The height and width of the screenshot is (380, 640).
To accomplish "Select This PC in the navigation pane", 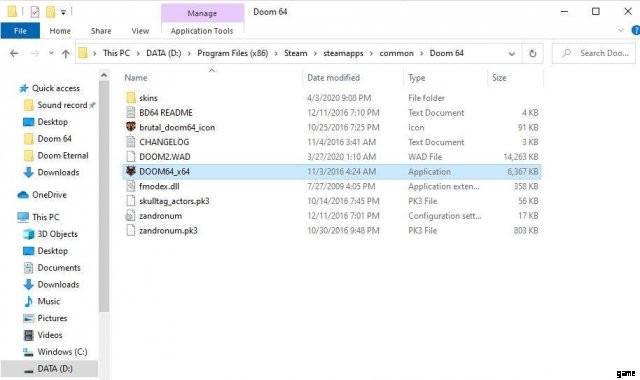I will click(x=45, y=217).
